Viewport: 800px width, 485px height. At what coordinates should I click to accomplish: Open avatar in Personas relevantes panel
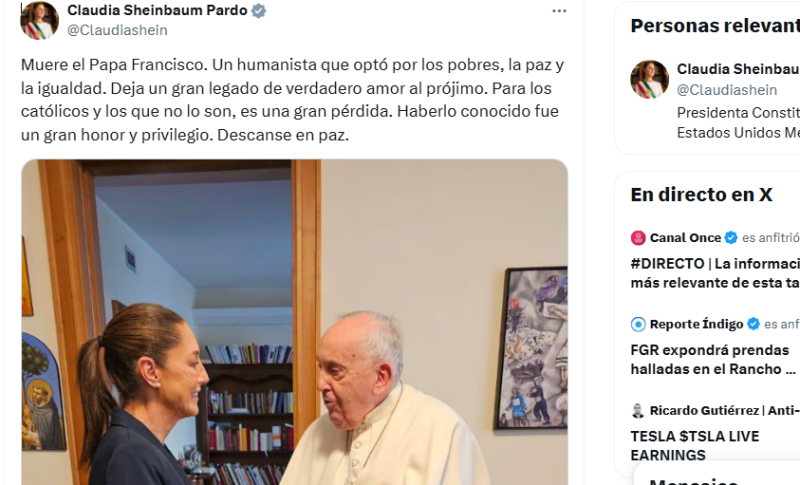pos(649,80)
